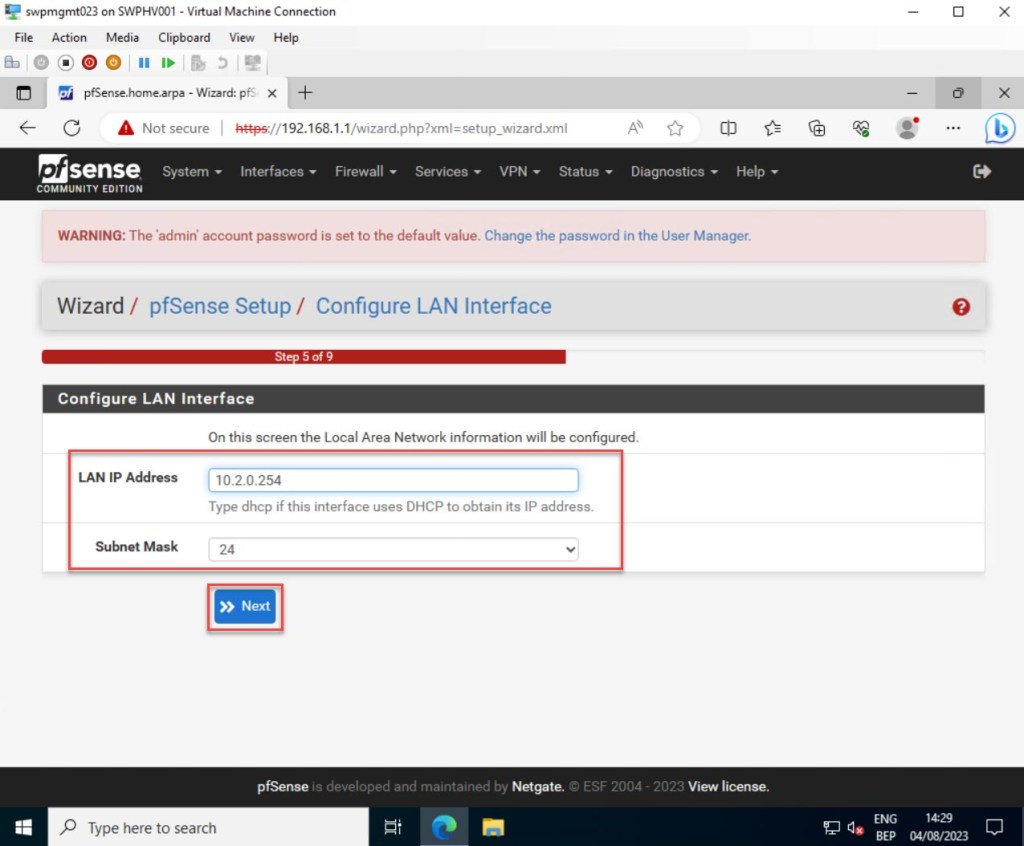Click the Step 5 of 9 progress bar
Screen dimensions: 1024x846
[303, 357]
